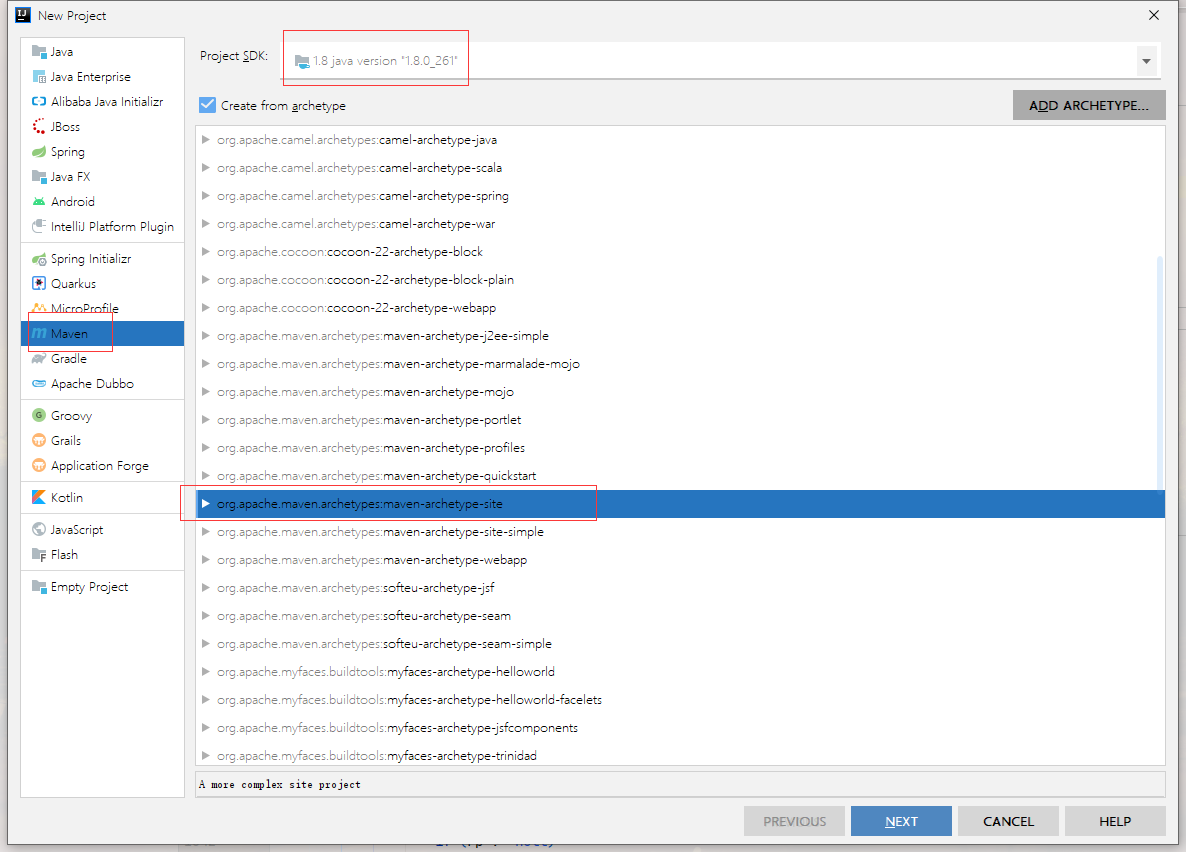Screen dimensions: 1186x852
Task: Click the JBoss red dotted icon
Action: pyautogui.click(x=39, y=126)
